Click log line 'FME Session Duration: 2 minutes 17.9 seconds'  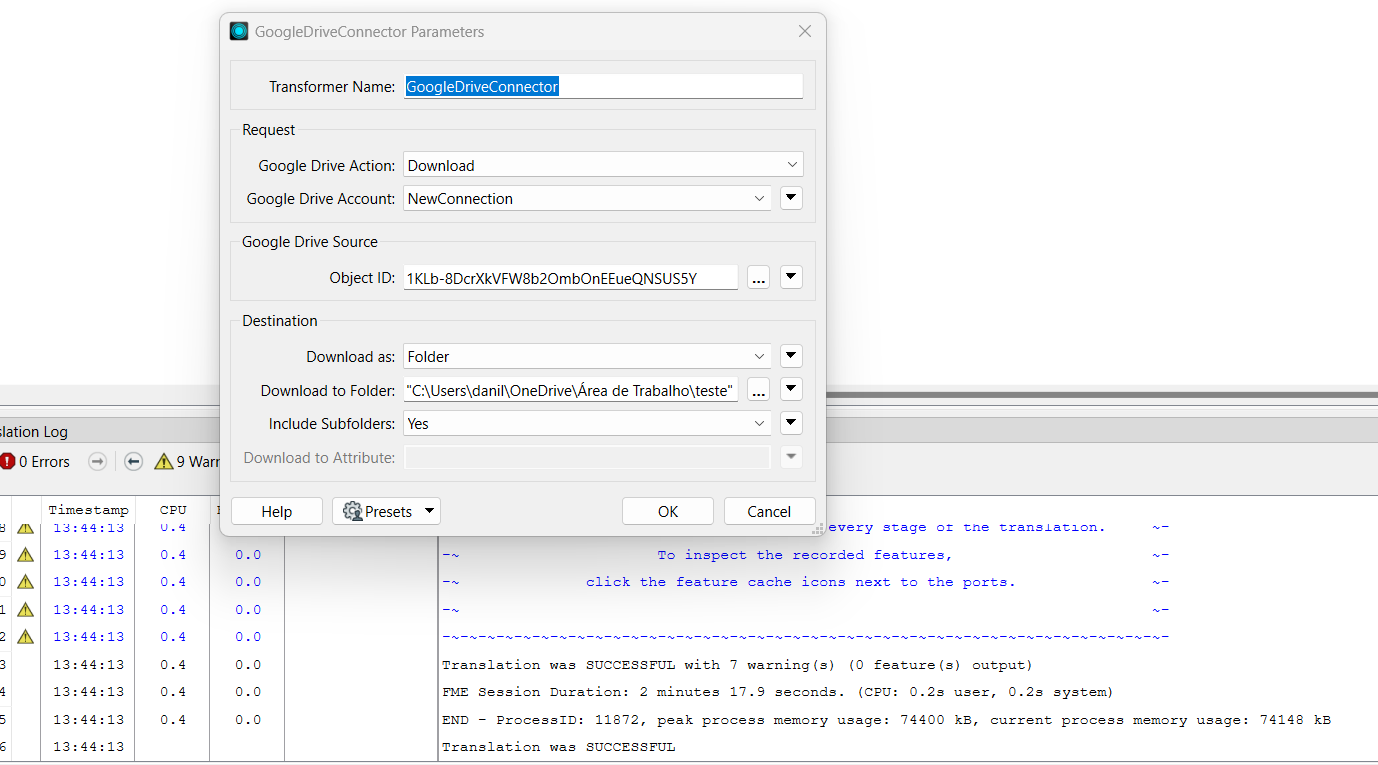click(x=776, y=692)
